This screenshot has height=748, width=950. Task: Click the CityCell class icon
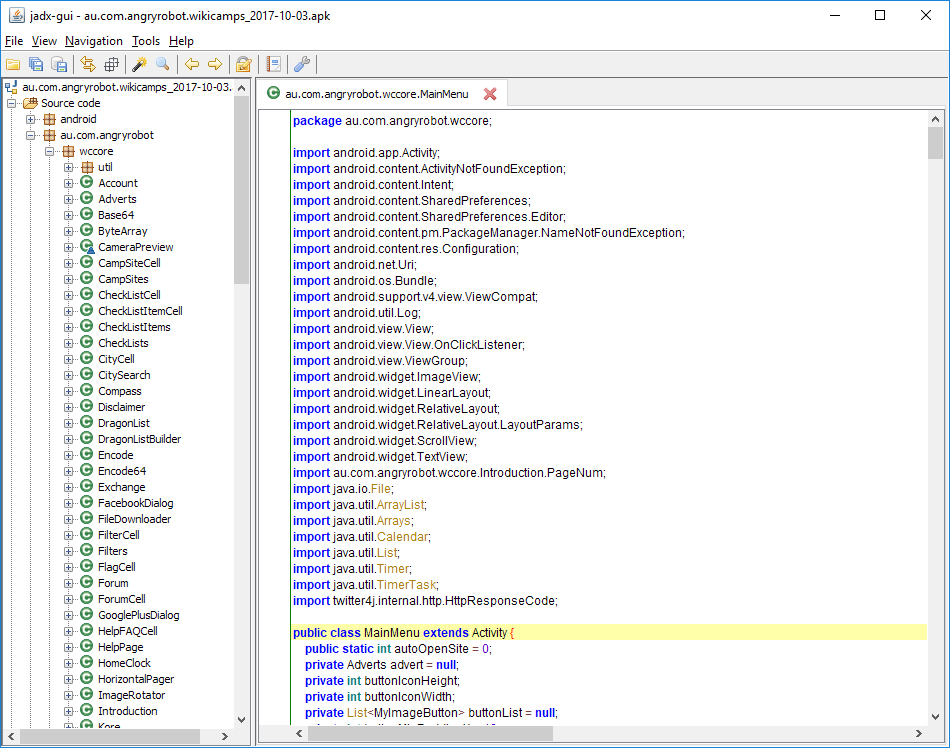pyautogui.click(x=87, y=359)
